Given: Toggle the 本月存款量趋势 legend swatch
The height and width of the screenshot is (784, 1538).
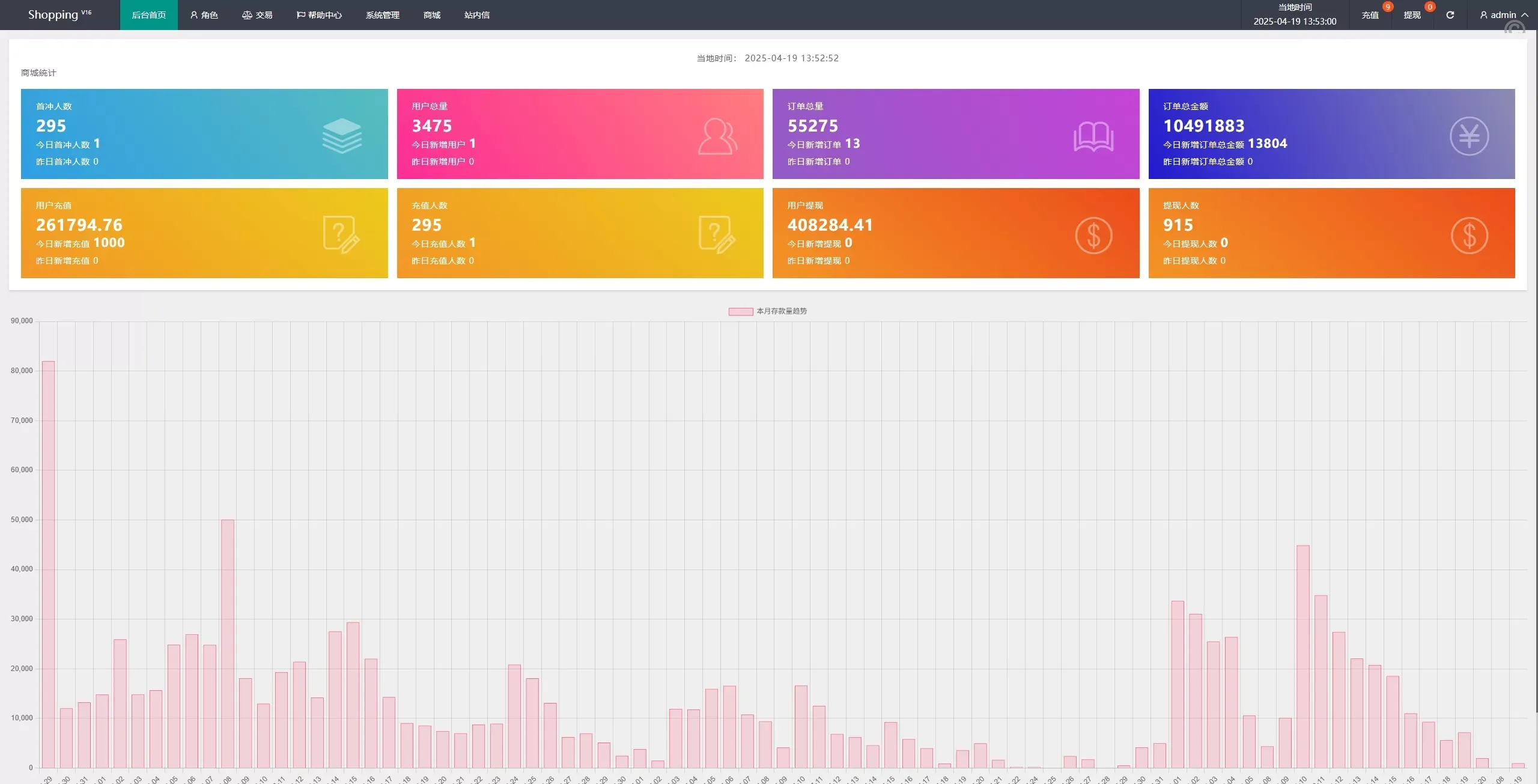Looking at the screenshot, I should tap(740, 311).
